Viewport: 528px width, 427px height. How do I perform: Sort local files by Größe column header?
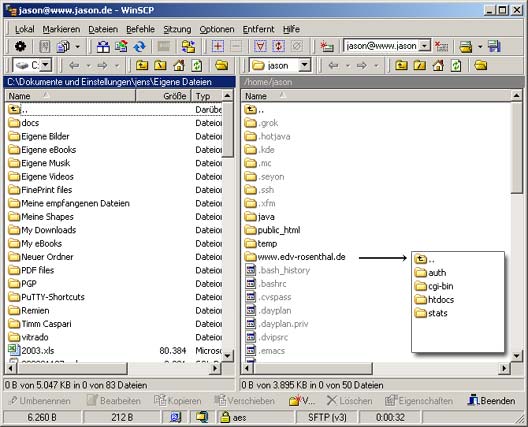pyautogui.click(x=163, y=96)
